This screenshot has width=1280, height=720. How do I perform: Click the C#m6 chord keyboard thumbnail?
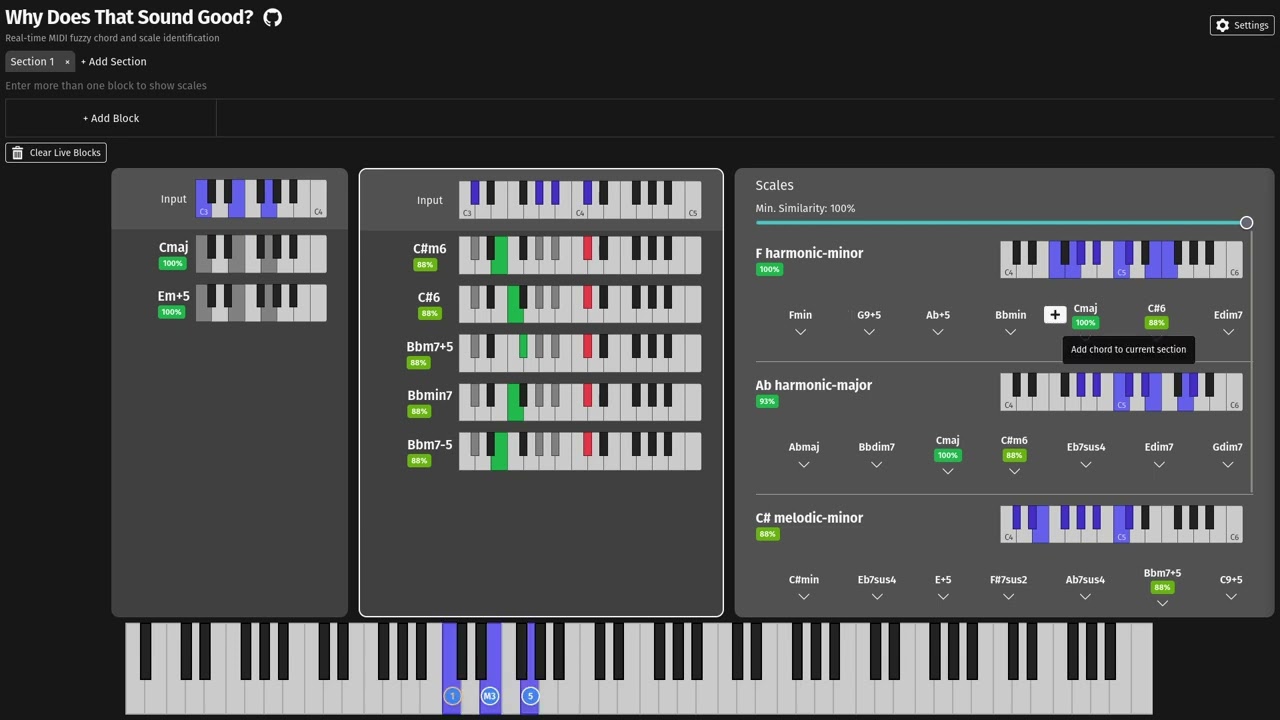580,255
